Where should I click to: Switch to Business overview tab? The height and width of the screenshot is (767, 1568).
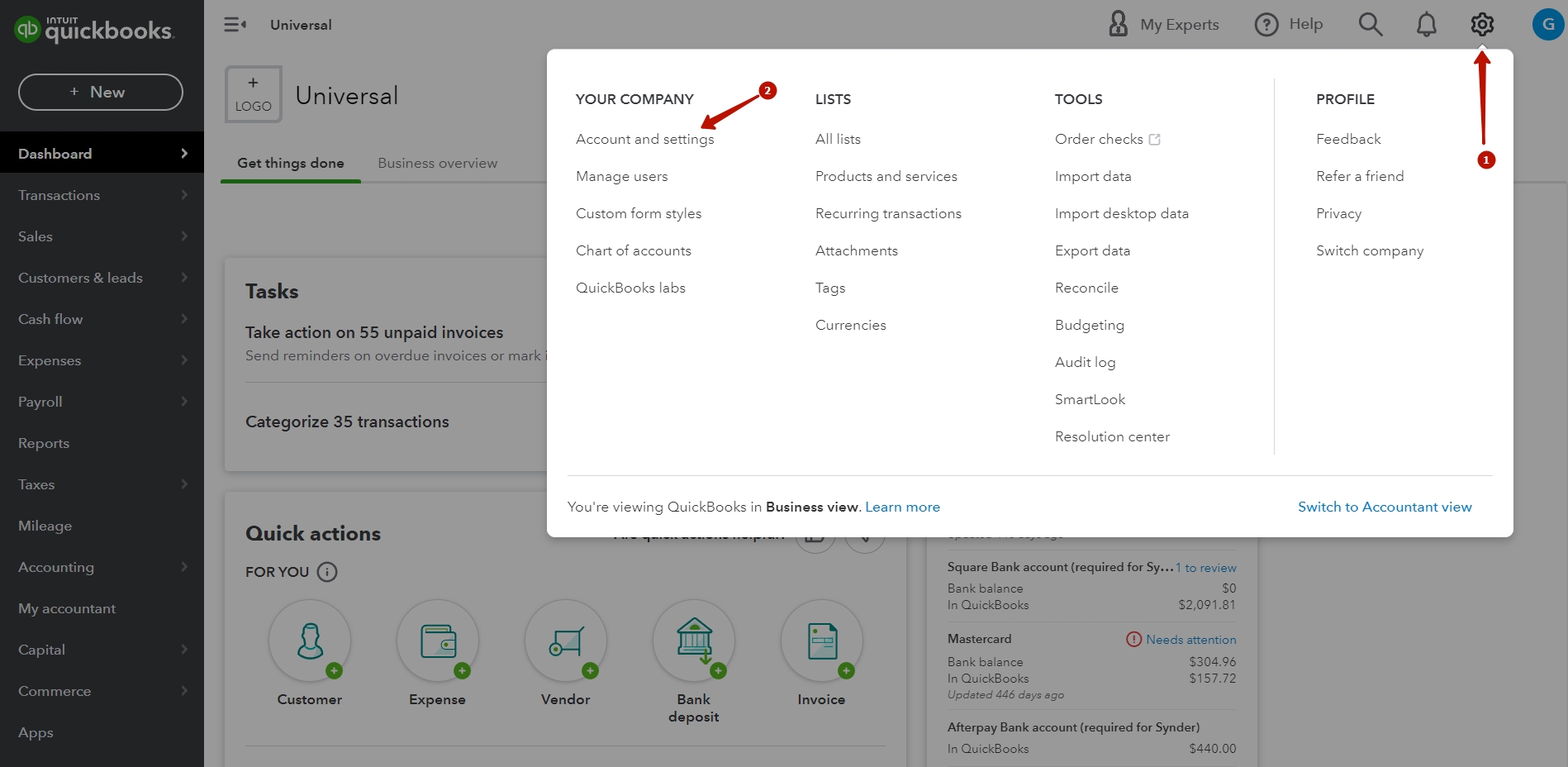point(438,163)
